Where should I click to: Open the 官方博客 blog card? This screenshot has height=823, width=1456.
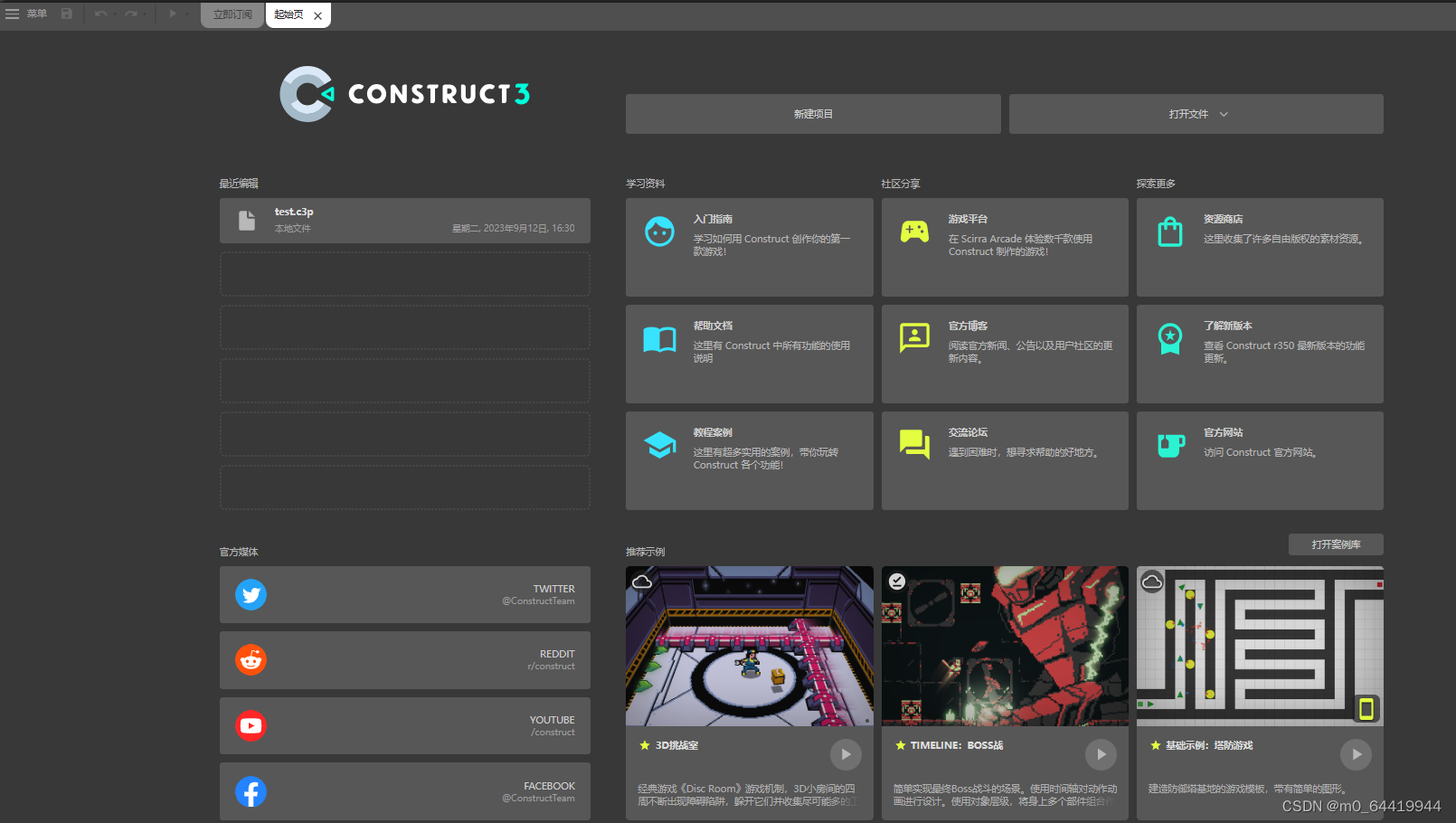click(x=1005, y=354)
